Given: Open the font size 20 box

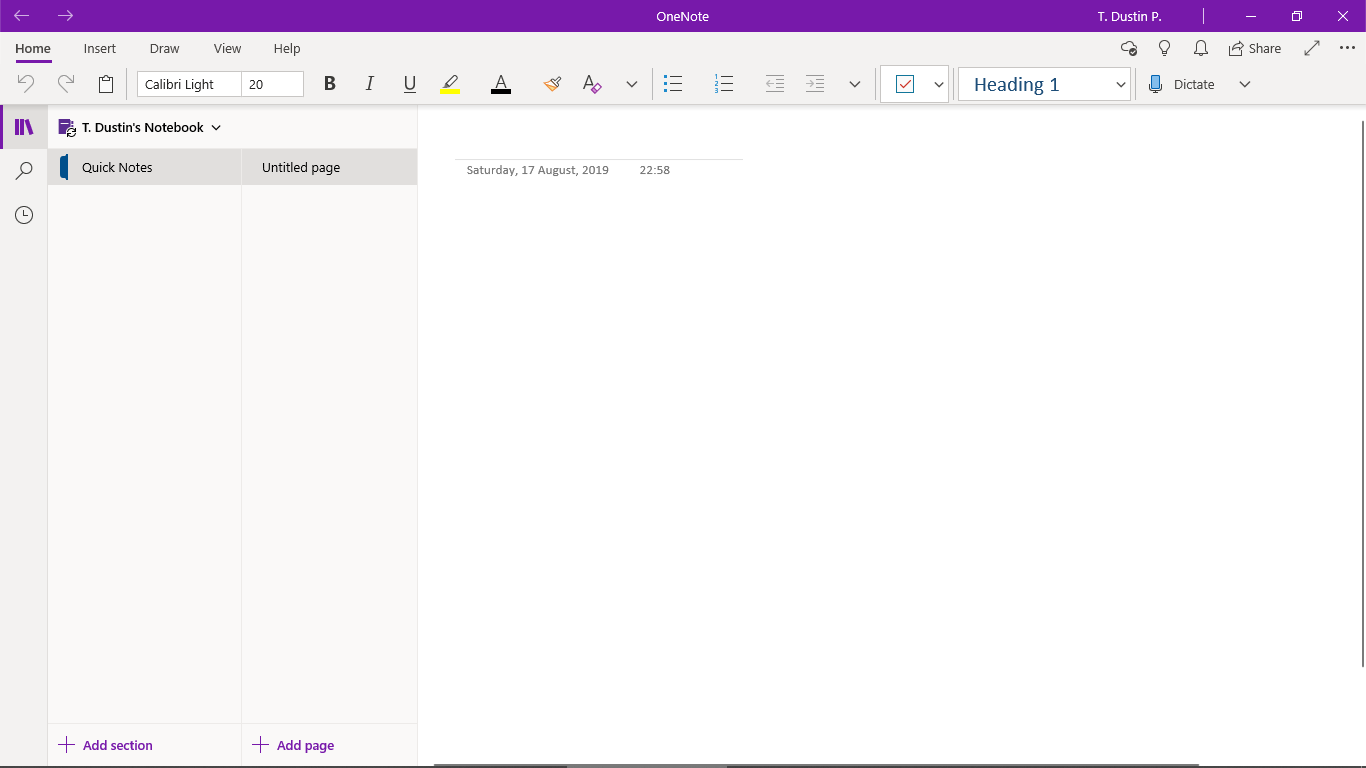Looking at the screenshot, I should (272, 84).
